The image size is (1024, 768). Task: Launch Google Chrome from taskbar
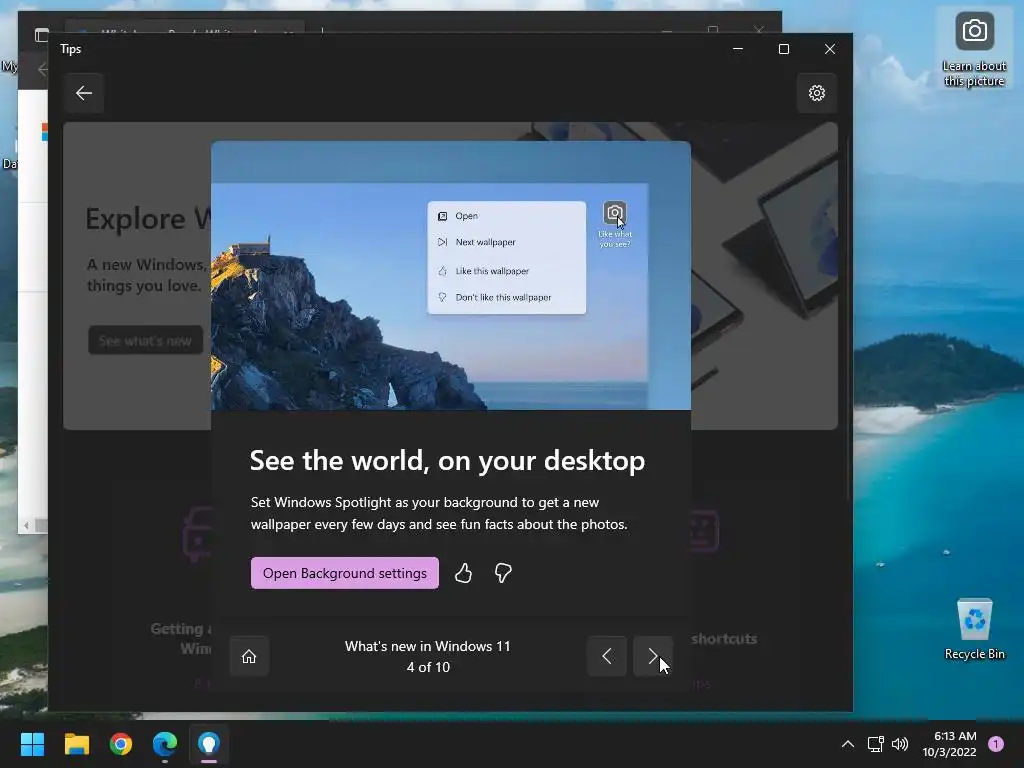pyautogui.click(x=121, y=744)
